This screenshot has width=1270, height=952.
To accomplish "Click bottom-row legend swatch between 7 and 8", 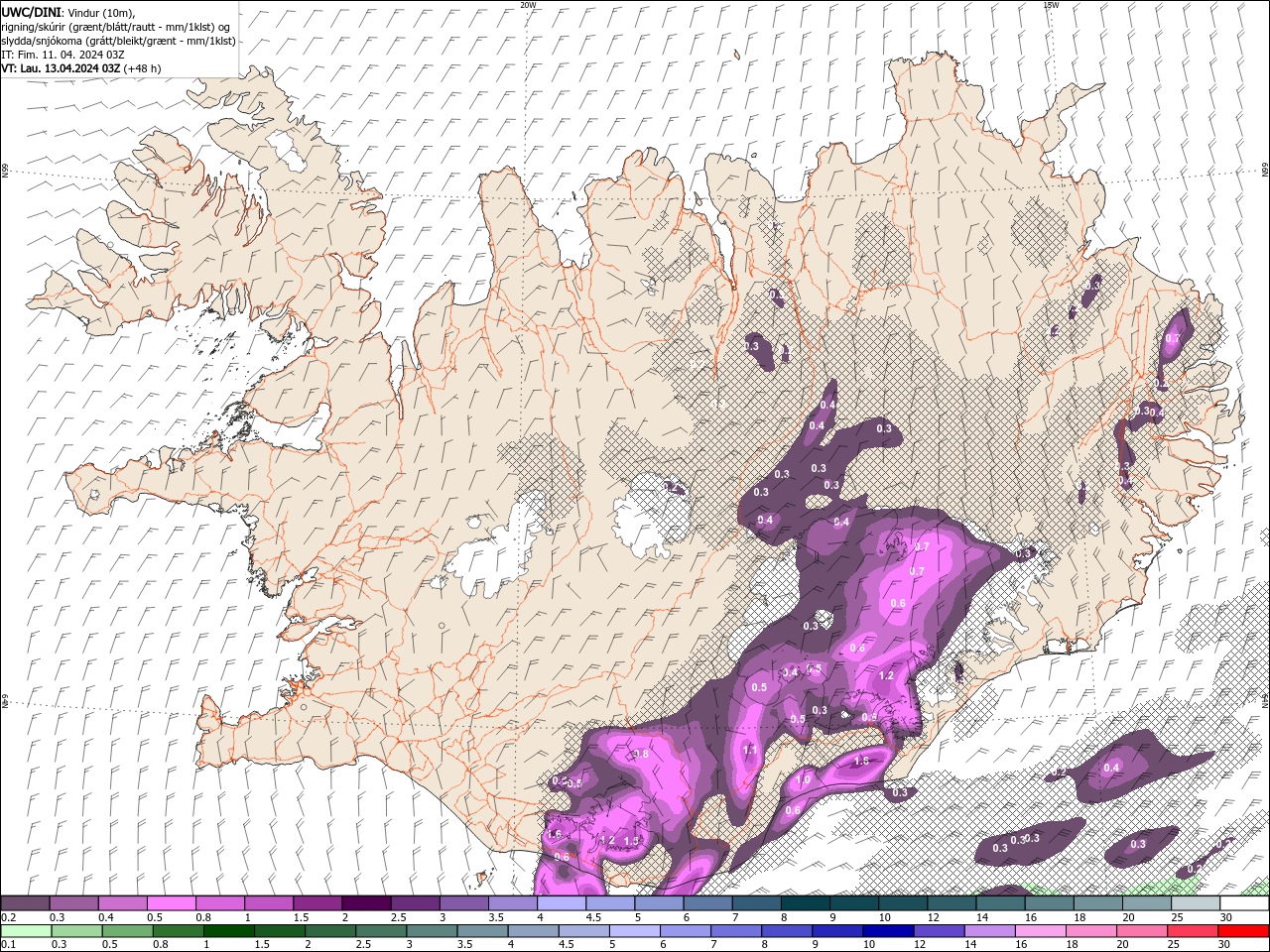I will (736, 931).
